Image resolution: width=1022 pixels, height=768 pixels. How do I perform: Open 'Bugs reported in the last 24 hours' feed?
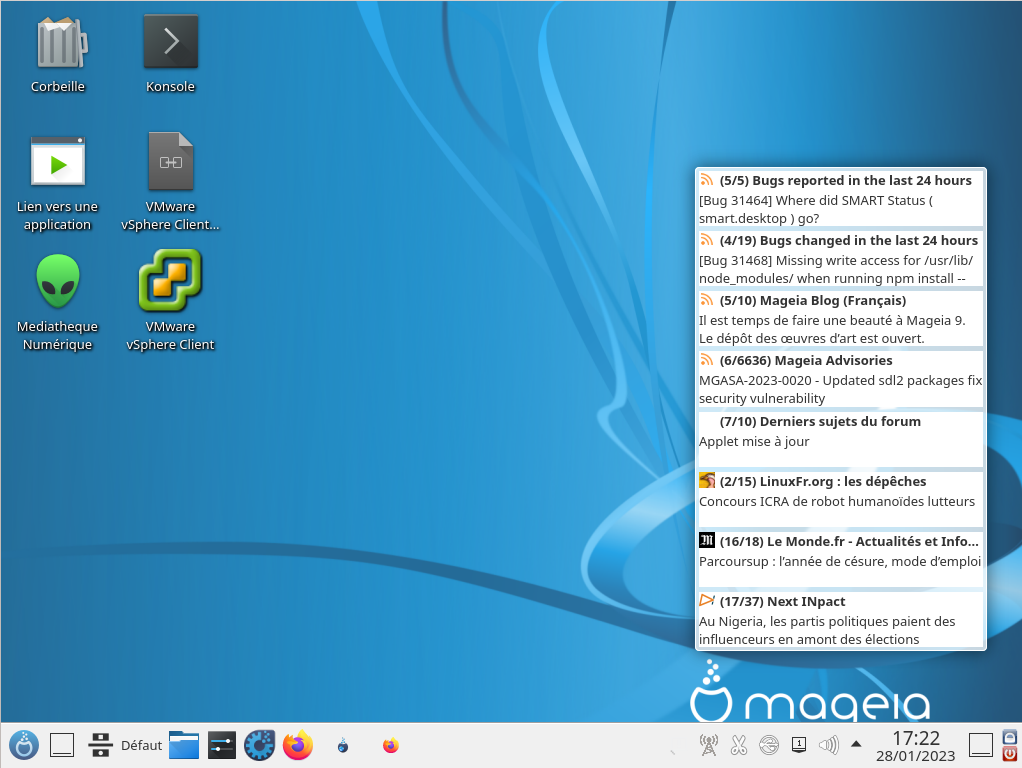(845, 180)
